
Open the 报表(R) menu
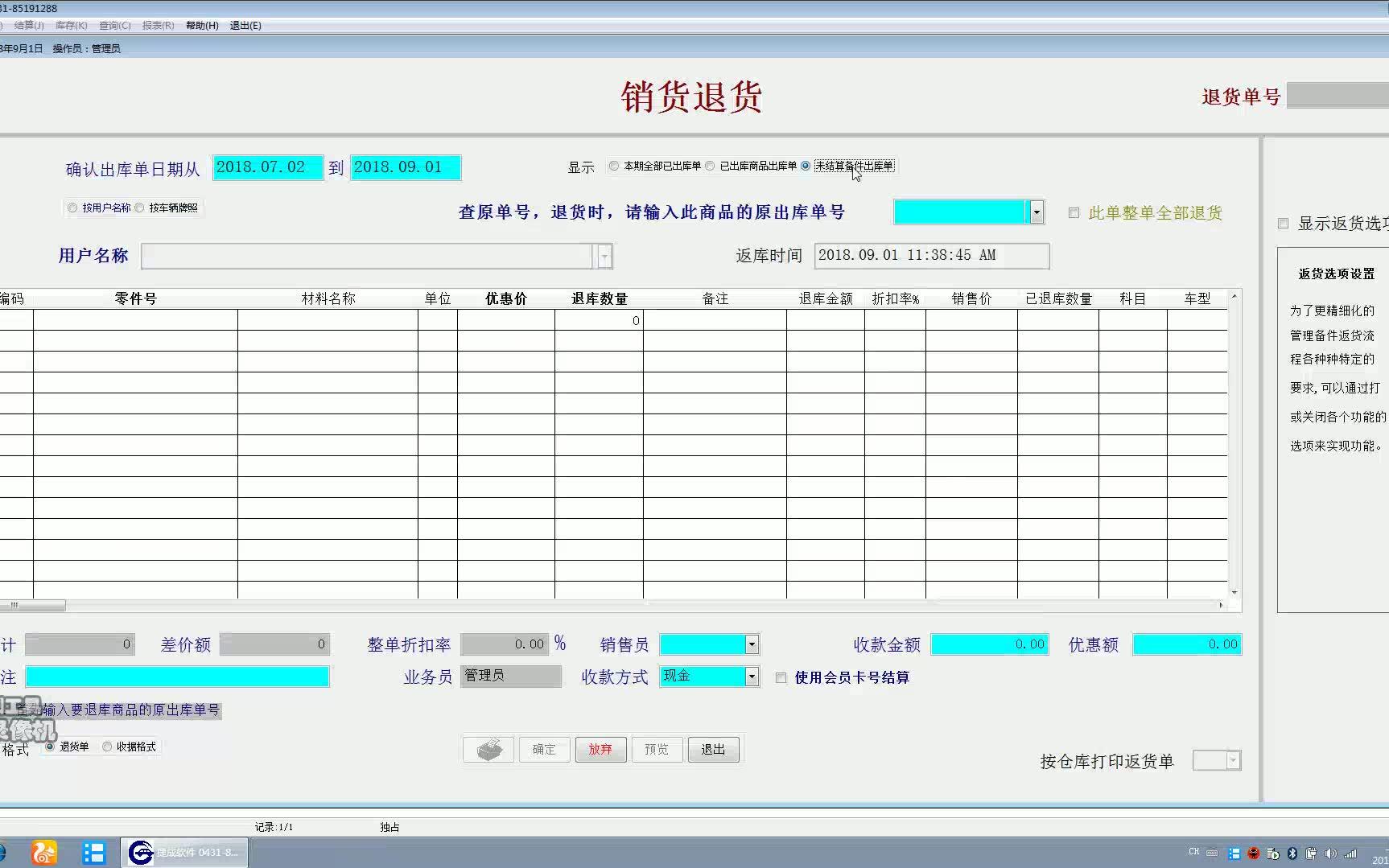(158, 26)
